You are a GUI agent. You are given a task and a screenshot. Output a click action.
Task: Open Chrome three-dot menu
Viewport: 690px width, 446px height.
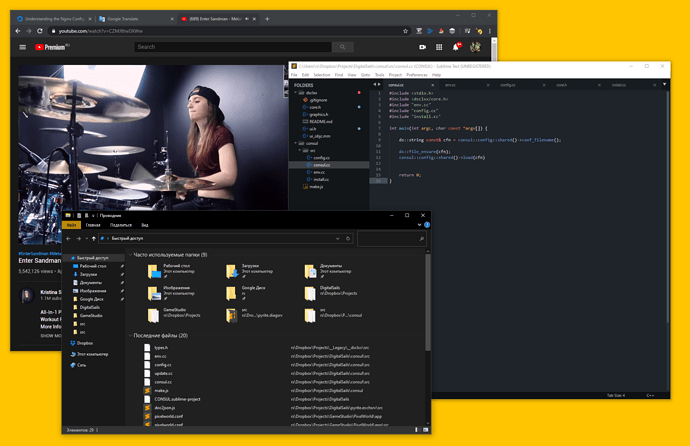click(490, 31)
